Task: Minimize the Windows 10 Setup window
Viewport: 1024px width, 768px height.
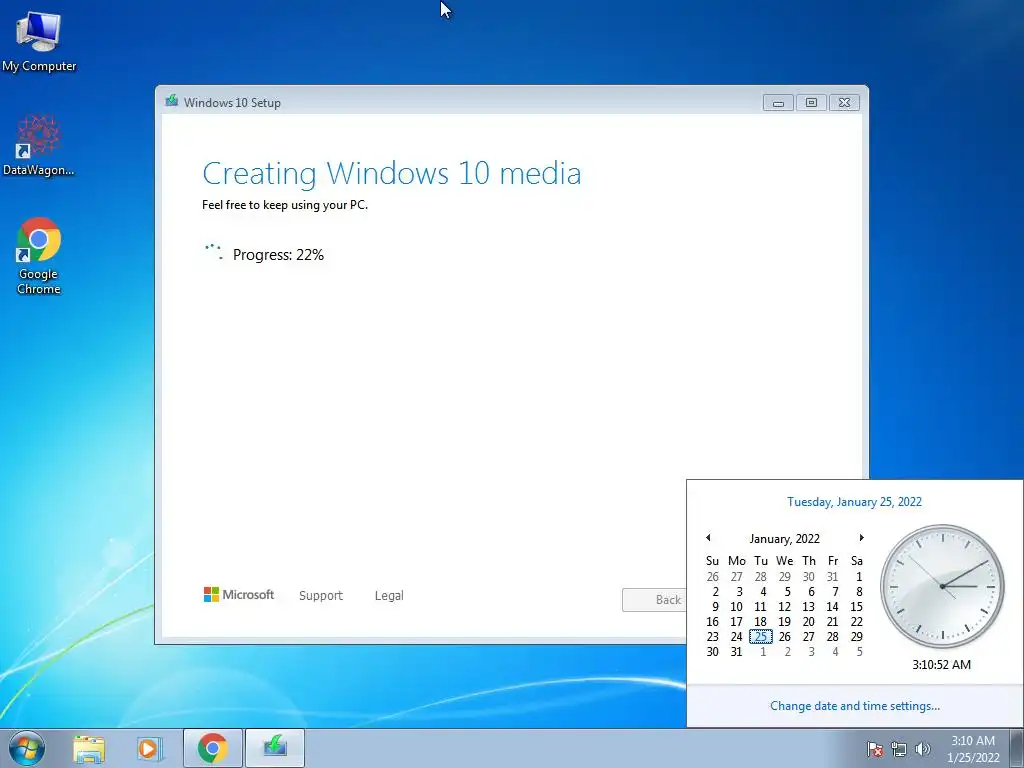Action: pyautogui.click(x=778, y=103)
